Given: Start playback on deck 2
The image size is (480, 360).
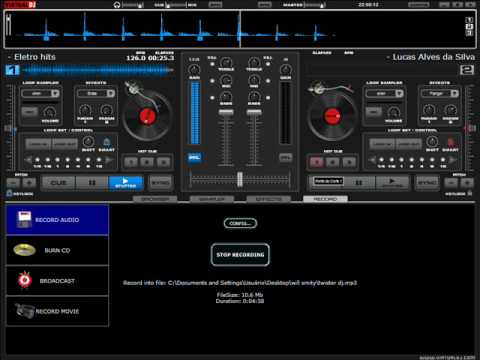Looking at the screenshot, I should click(392, 183).
